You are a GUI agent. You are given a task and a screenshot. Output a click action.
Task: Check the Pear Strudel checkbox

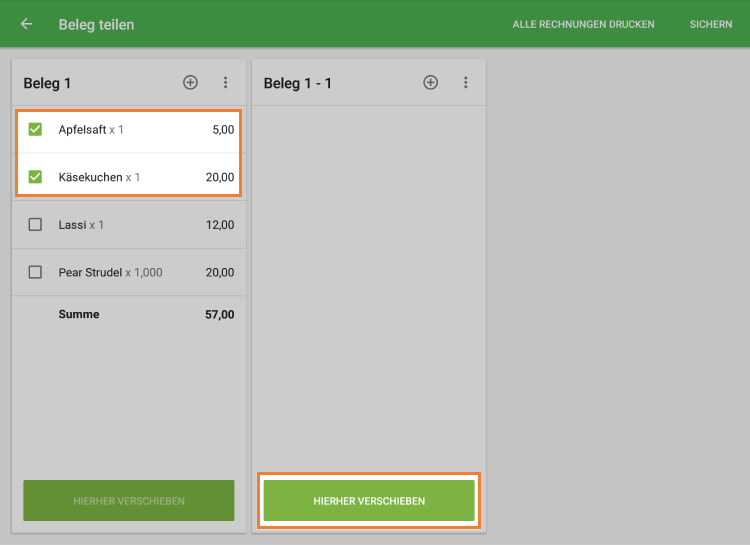click(35, 272)
